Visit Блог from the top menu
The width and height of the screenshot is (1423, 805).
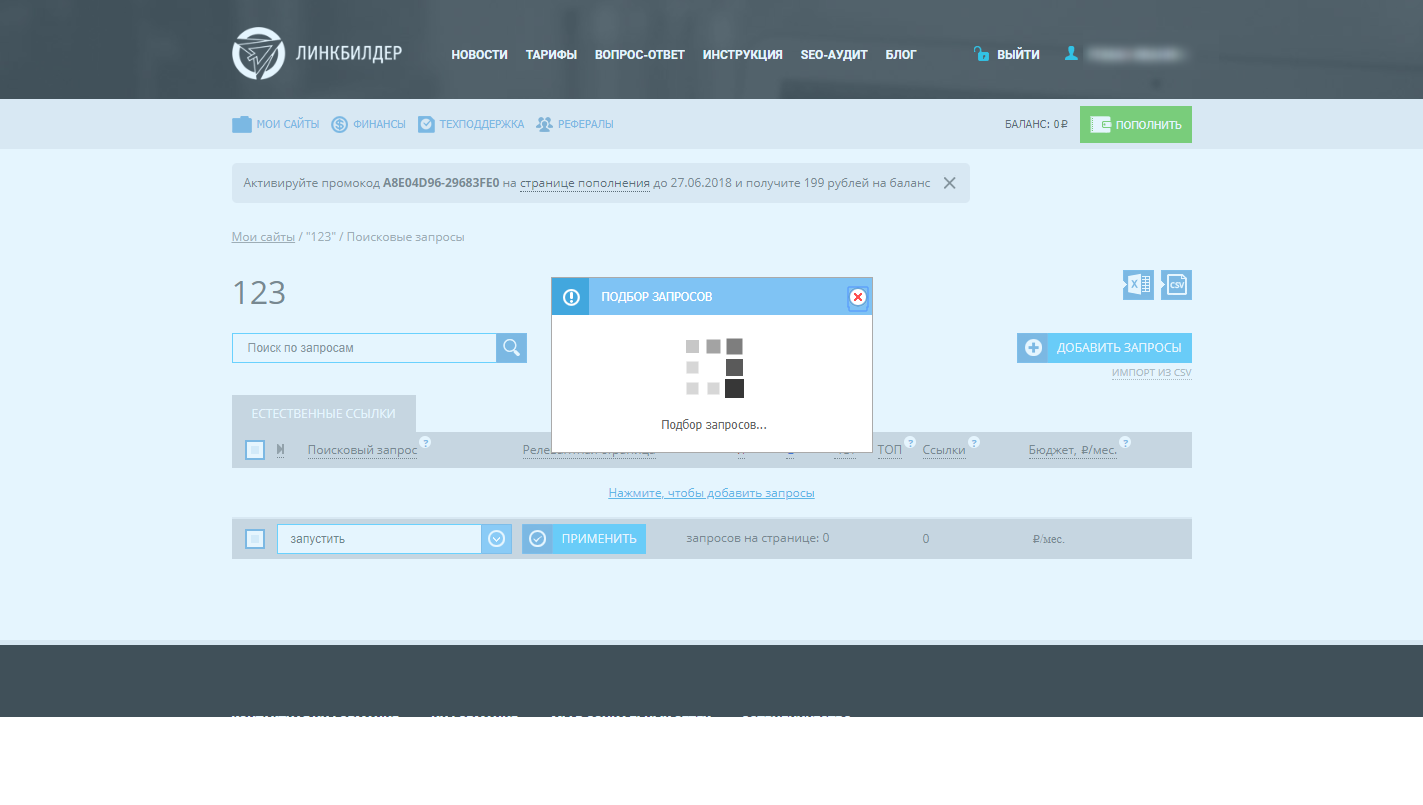[x=901, y=55]
